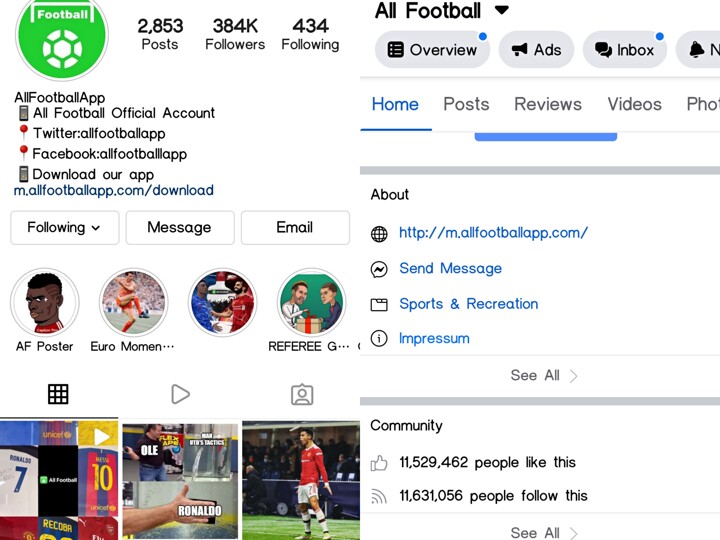Switch to the Reviews tab

pyautogui.click(x=548, y=104)
